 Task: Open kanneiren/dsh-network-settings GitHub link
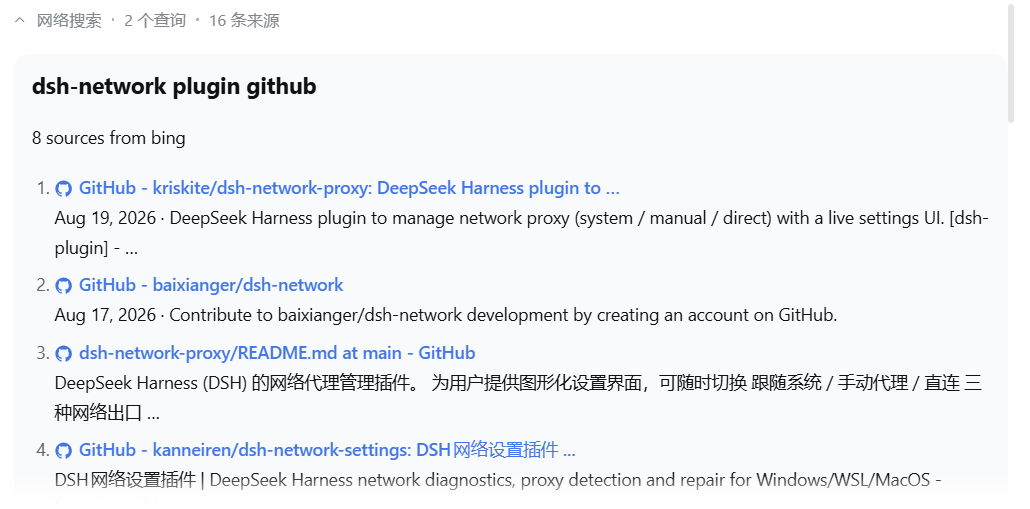point(327,450)
